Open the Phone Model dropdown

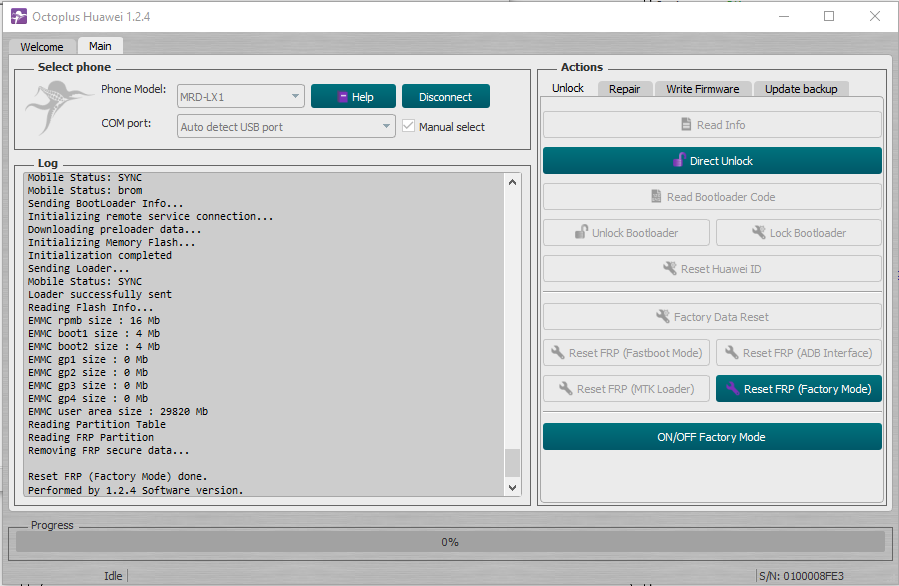click(x=241, y=96)
